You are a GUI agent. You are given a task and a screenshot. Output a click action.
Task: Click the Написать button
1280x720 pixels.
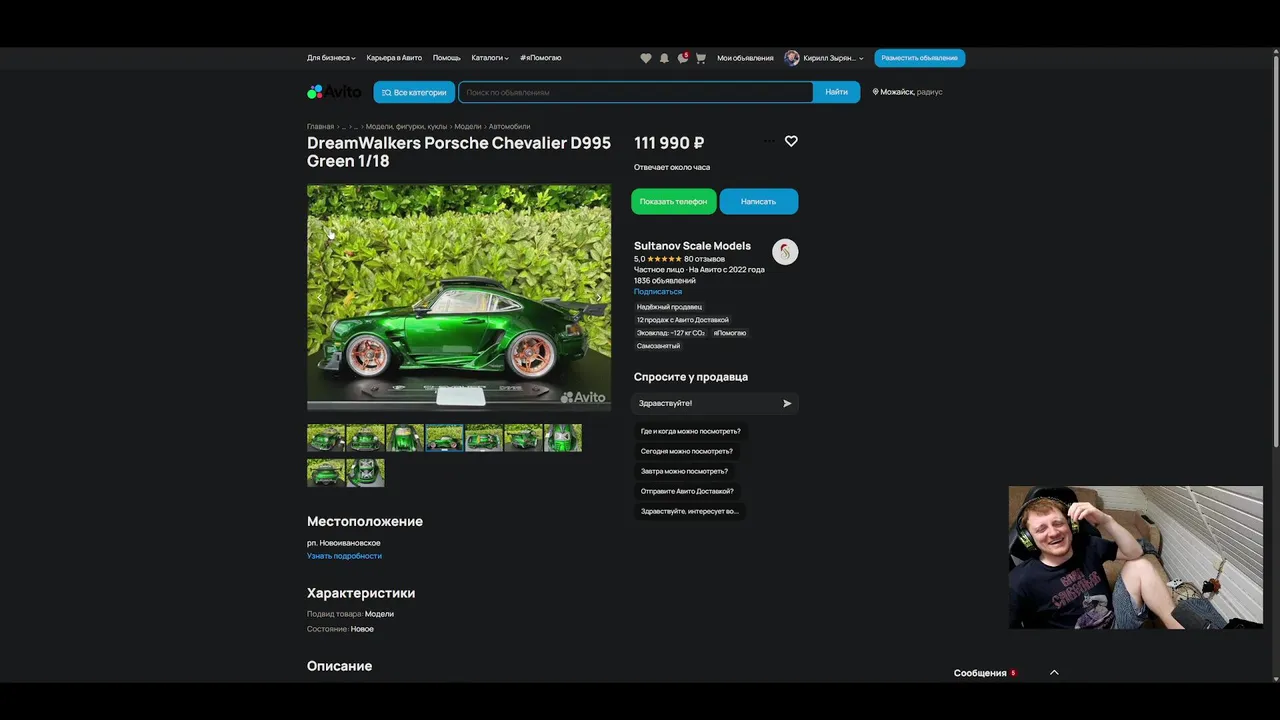[758, 201]
